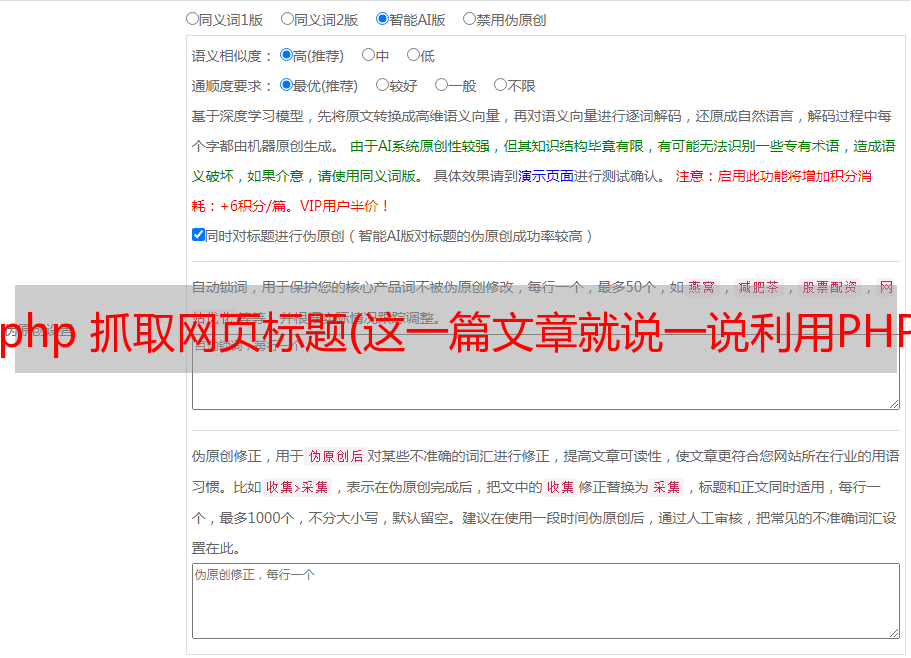Set 通顺度要求 to 一般

click(442, 85)
